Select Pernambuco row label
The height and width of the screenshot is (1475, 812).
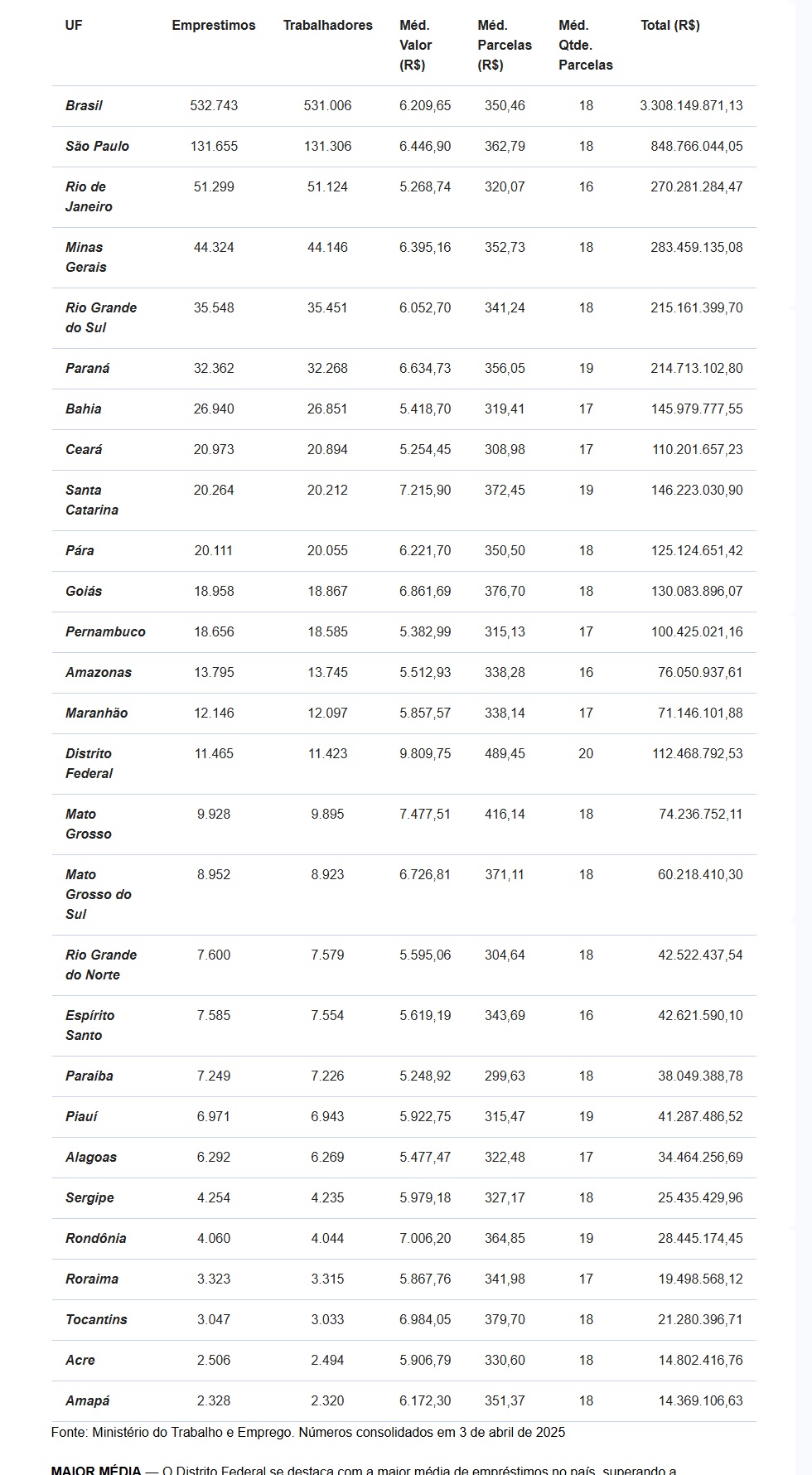[105, 632]
